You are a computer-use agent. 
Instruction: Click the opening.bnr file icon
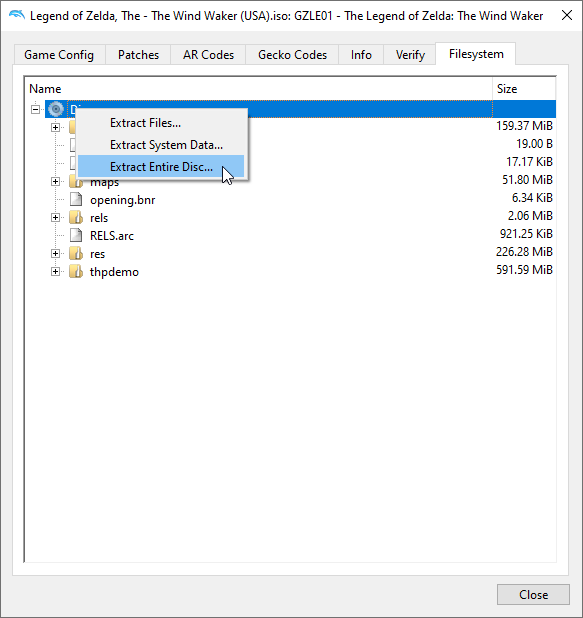pyautogui.click(x=76, y=199)
